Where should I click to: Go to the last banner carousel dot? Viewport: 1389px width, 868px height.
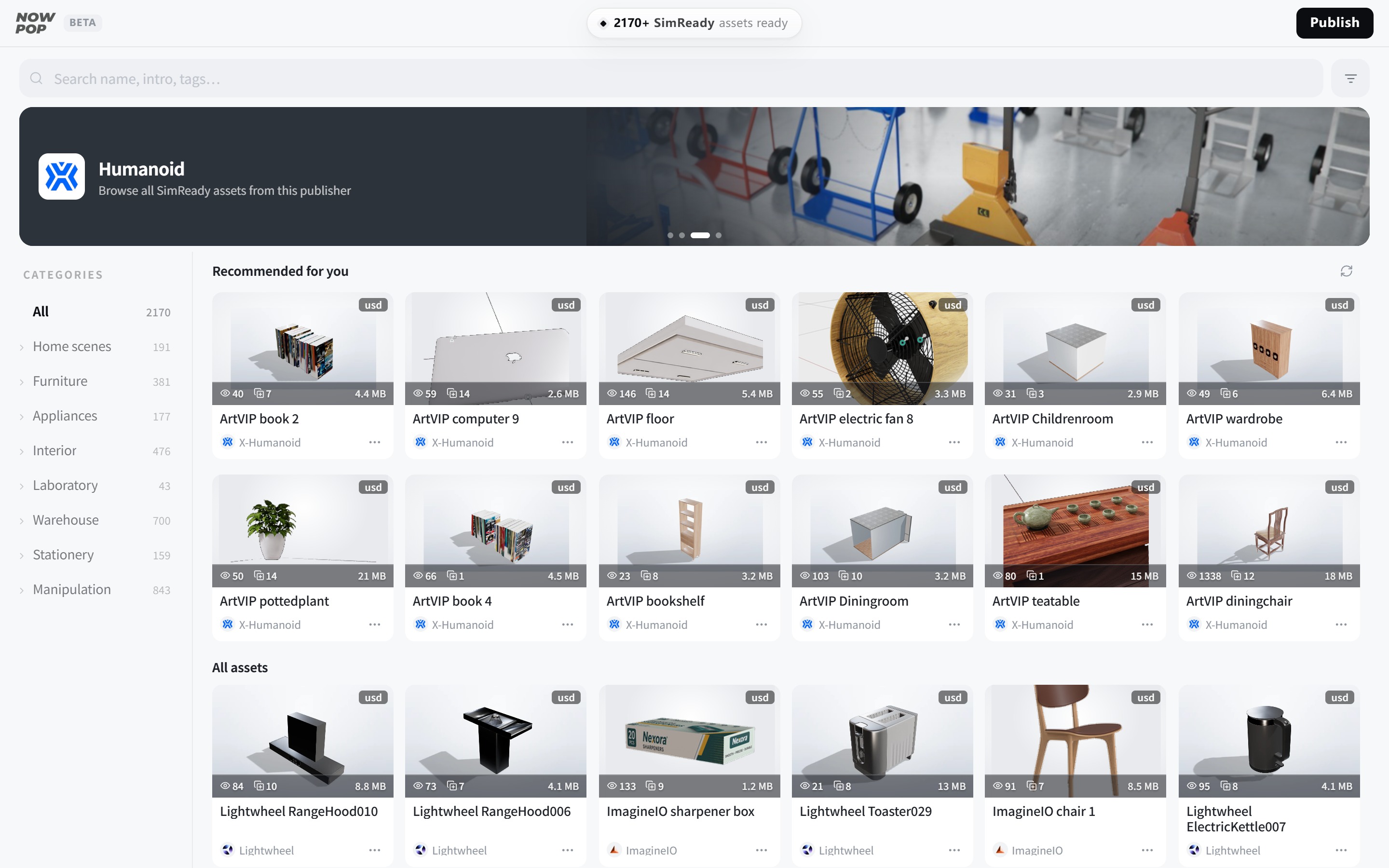718,235
